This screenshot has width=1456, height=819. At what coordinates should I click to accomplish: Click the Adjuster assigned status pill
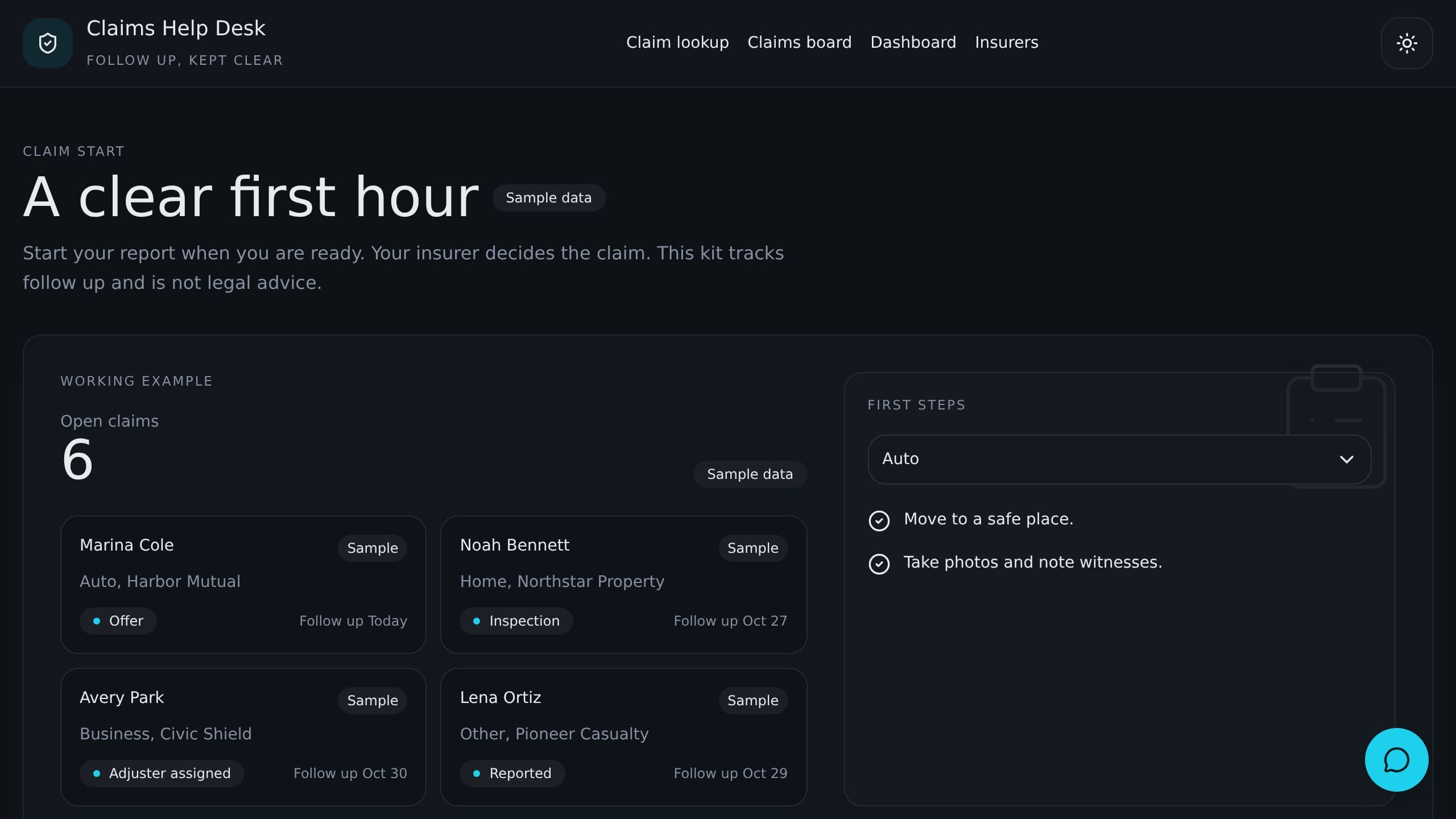(x=162, y=773)
